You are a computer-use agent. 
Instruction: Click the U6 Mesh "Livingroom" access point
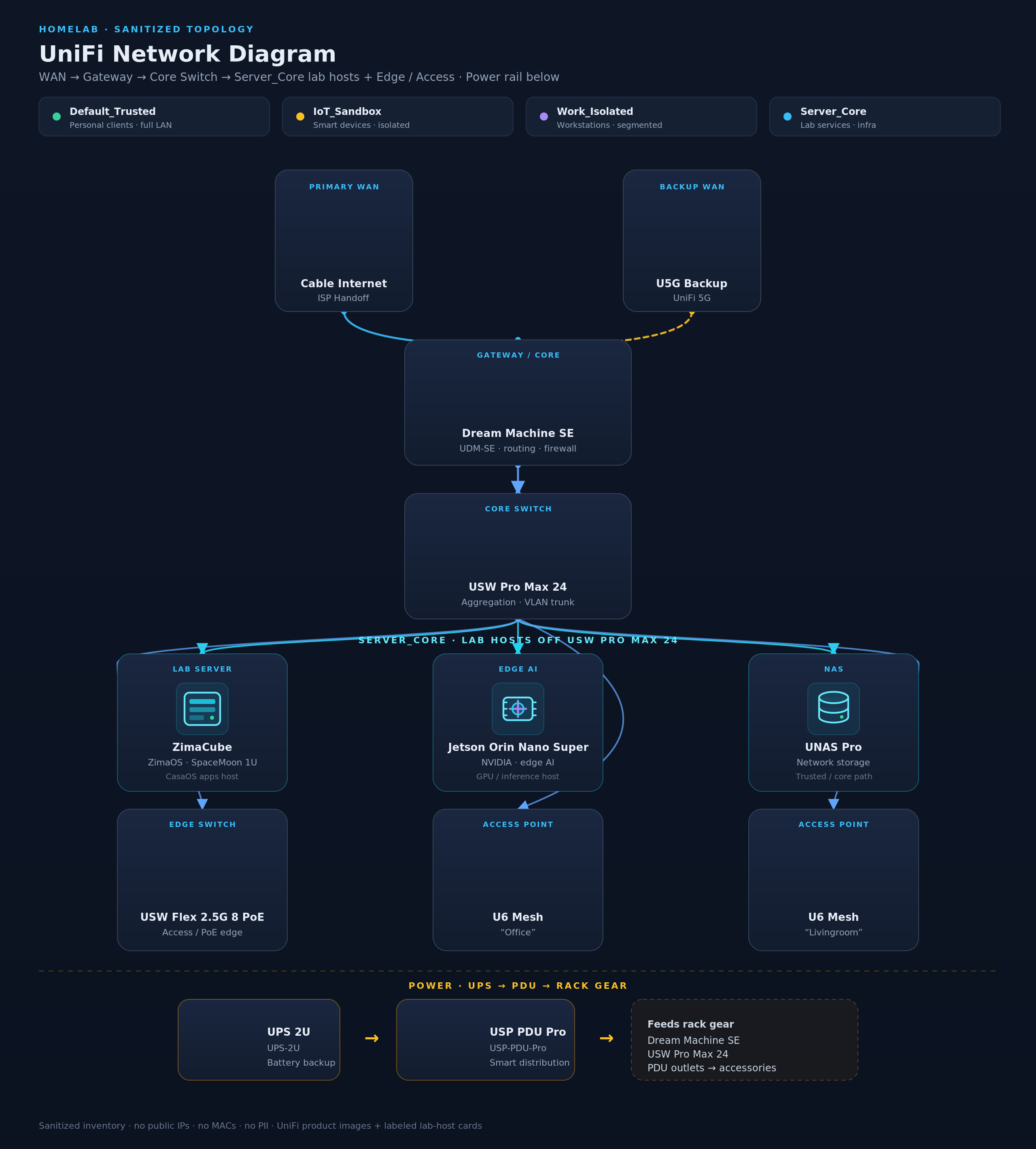pyautogui.click(x=833, y=880)
